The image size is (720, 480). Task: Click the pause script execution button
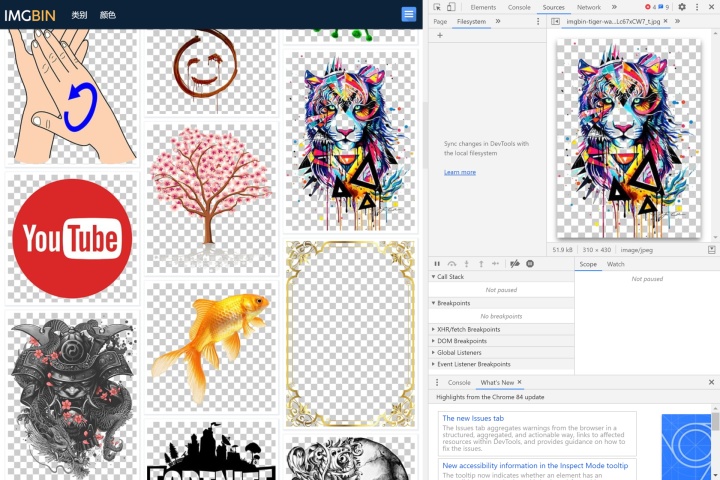tap(437, 264)
